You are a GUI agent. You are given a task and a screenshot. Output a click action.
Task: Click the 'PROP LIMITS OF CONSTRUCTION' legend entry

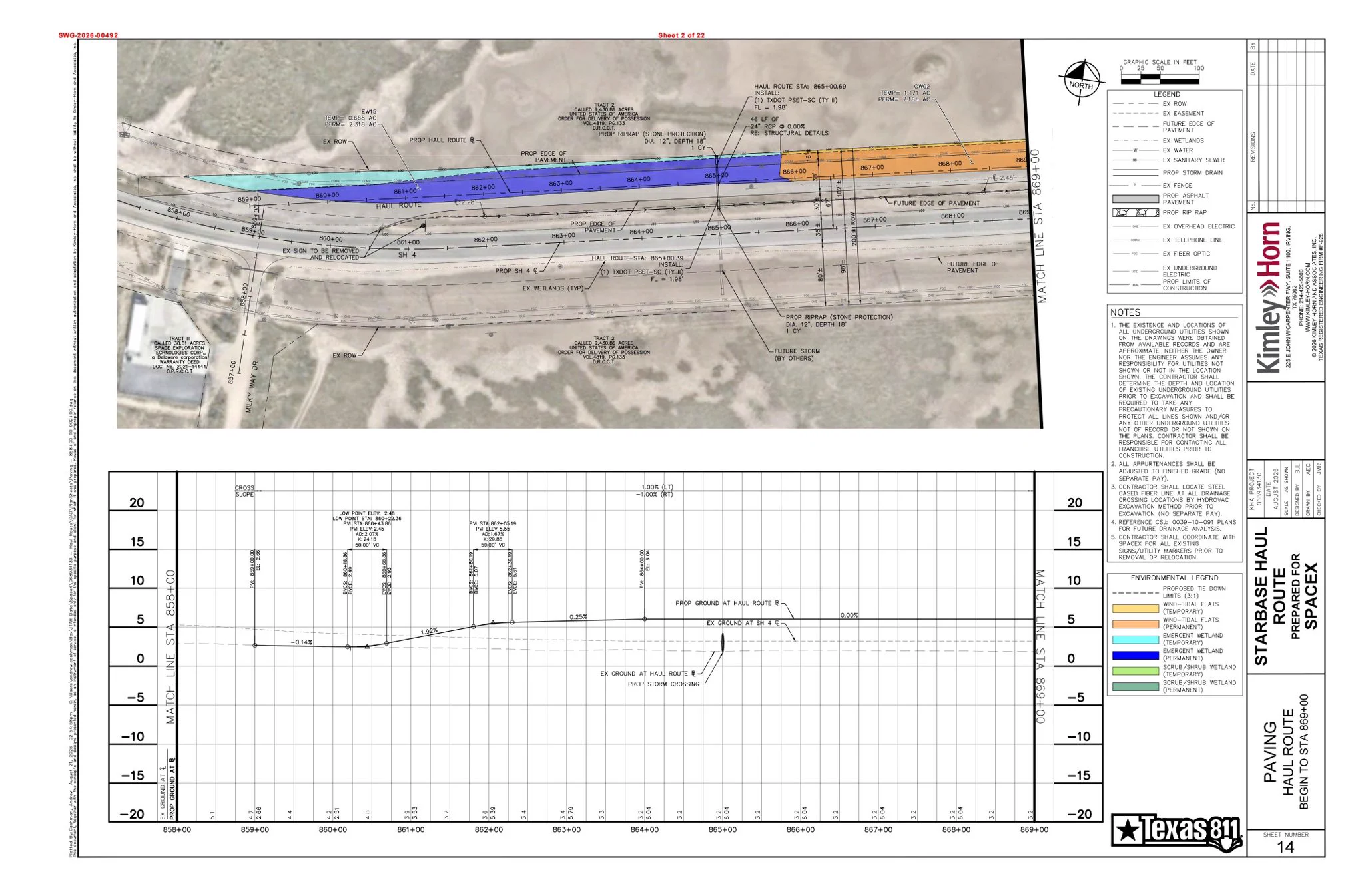1187,285
